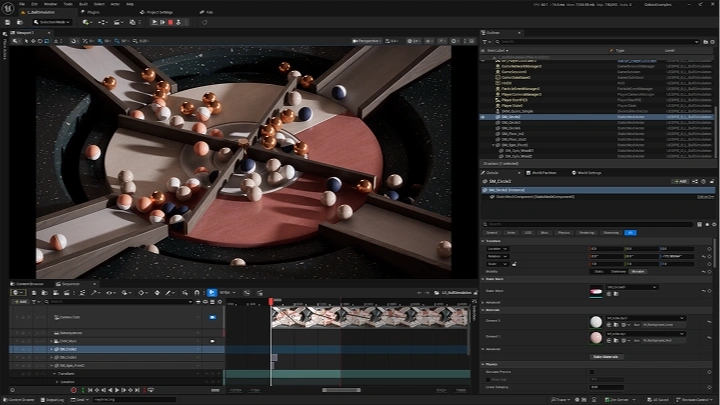Click the Eject from player icon
The width and height of the screenshot is (720, 405).
pos(178,22)
